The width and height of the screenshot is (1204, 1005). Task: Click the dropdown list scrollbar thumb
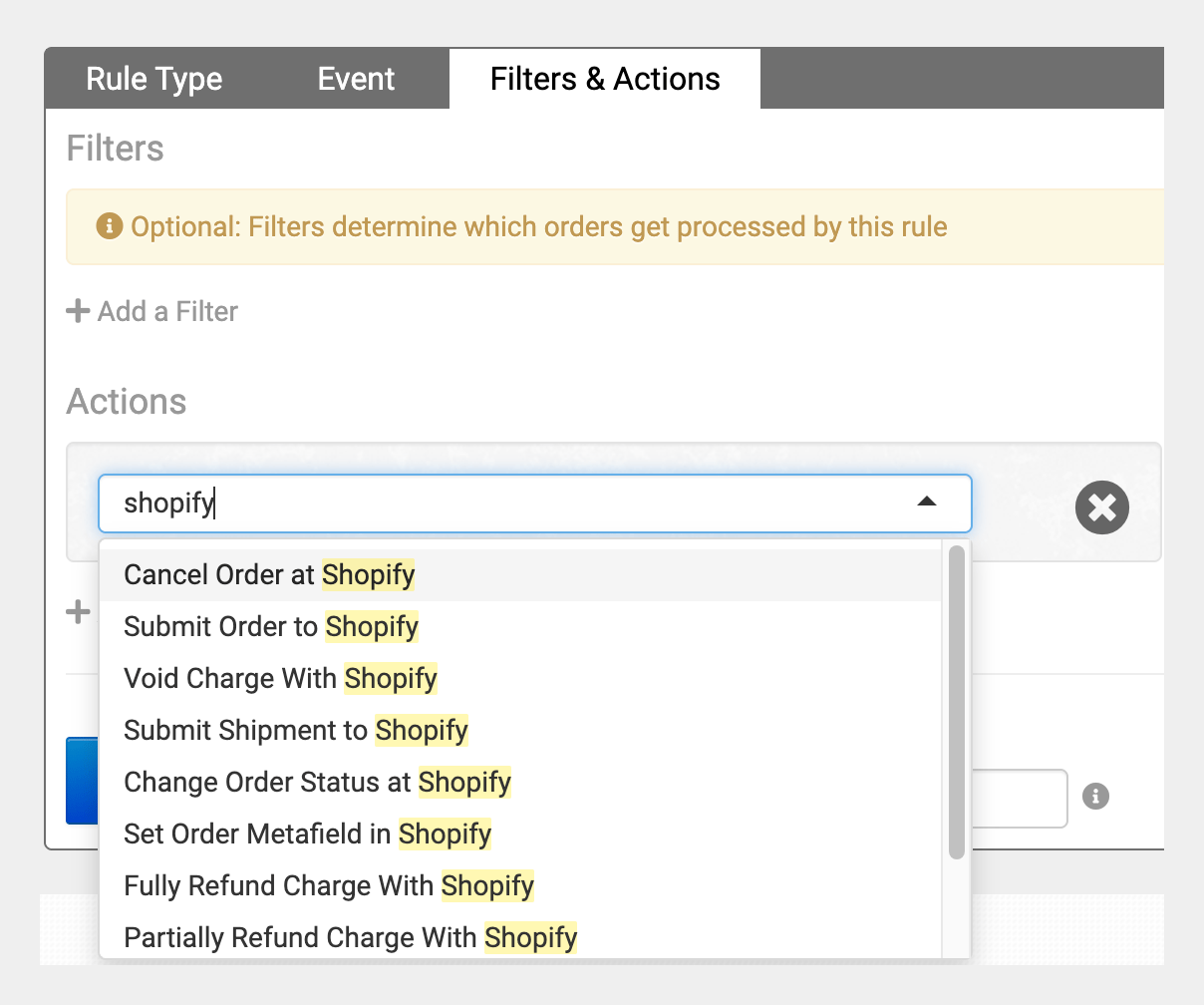957,702
